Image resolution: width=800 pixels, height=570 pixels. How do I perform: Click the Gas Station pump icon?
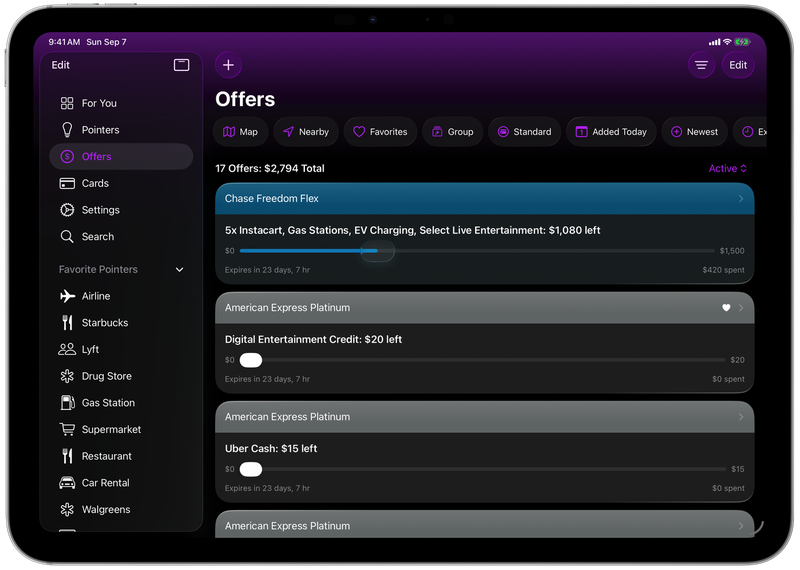point(67,403)
